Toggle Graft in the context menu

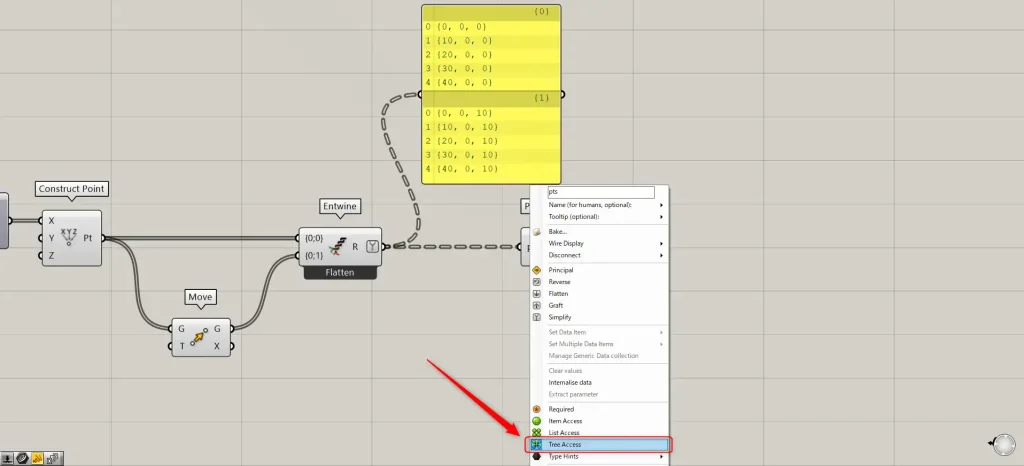coord(558,305)
